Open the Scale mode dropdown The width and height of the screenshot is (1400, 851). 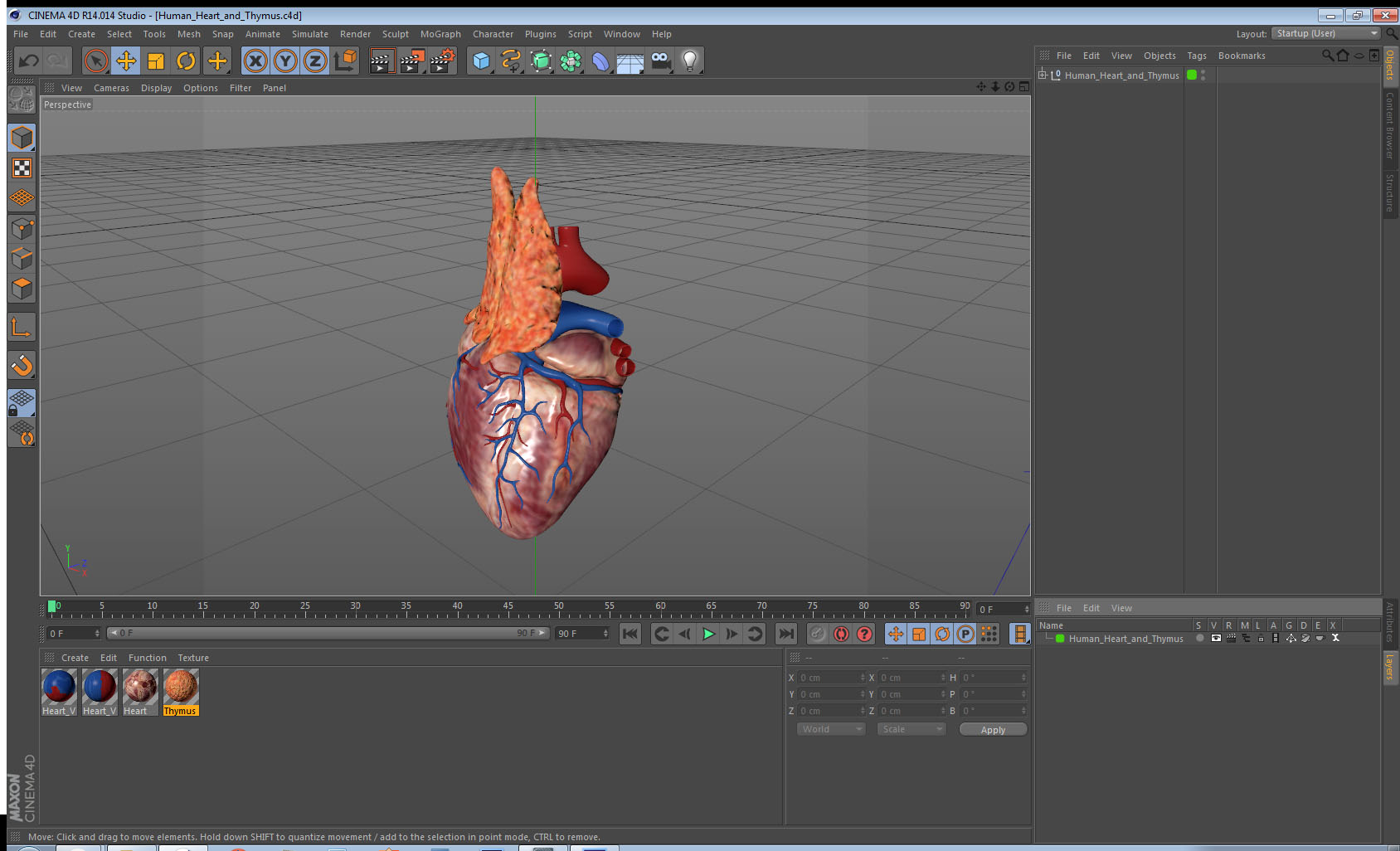(911, 729)
